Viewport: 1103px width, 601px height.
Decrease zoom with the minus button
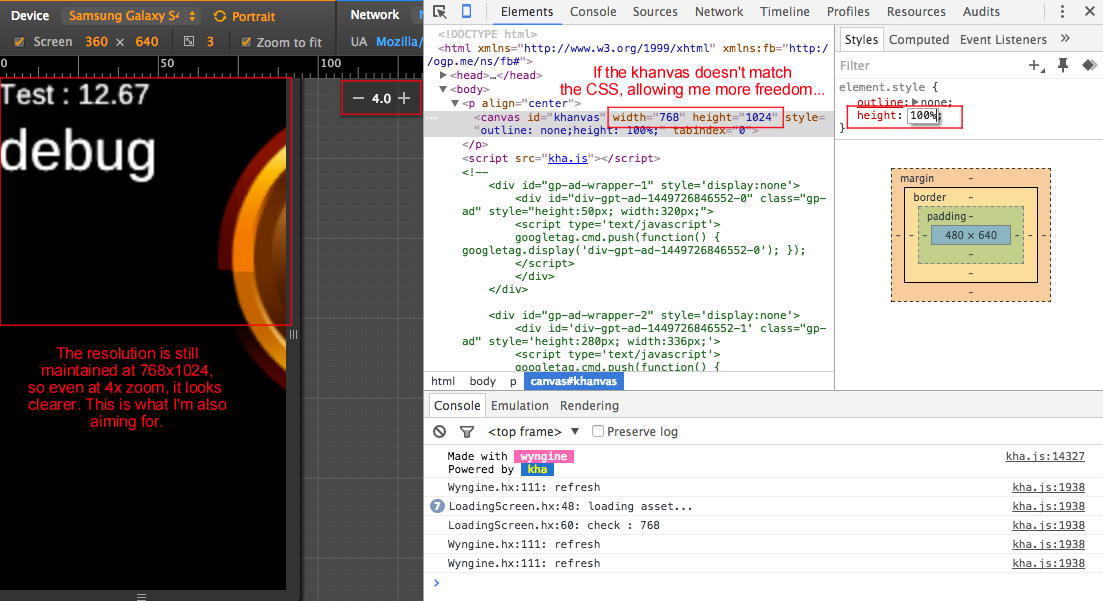click(358, 98)
